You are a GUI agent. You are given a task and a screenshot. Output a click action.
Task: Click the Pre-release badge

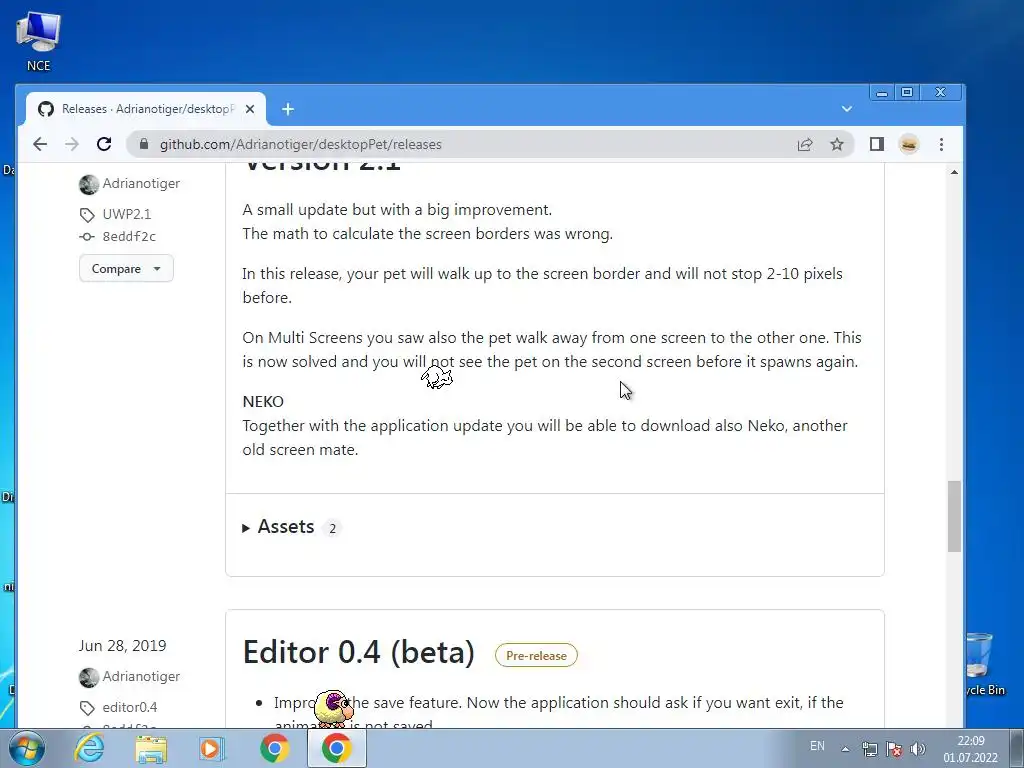[x=536, y=656]
